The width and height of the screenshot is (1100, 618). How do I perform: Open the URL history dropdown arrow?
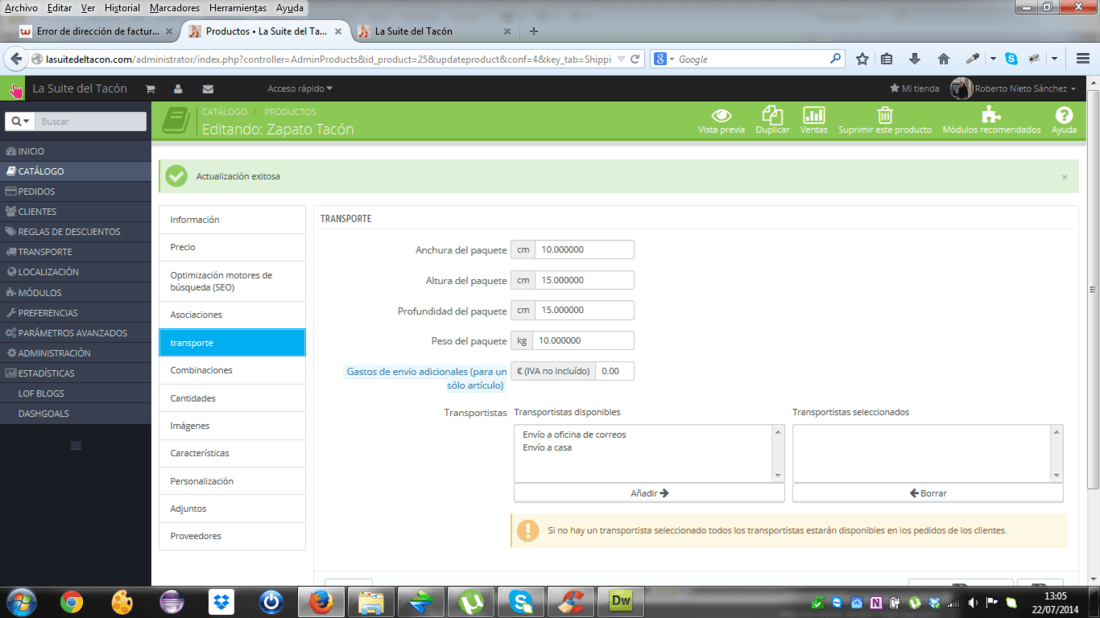click(621, 59)
